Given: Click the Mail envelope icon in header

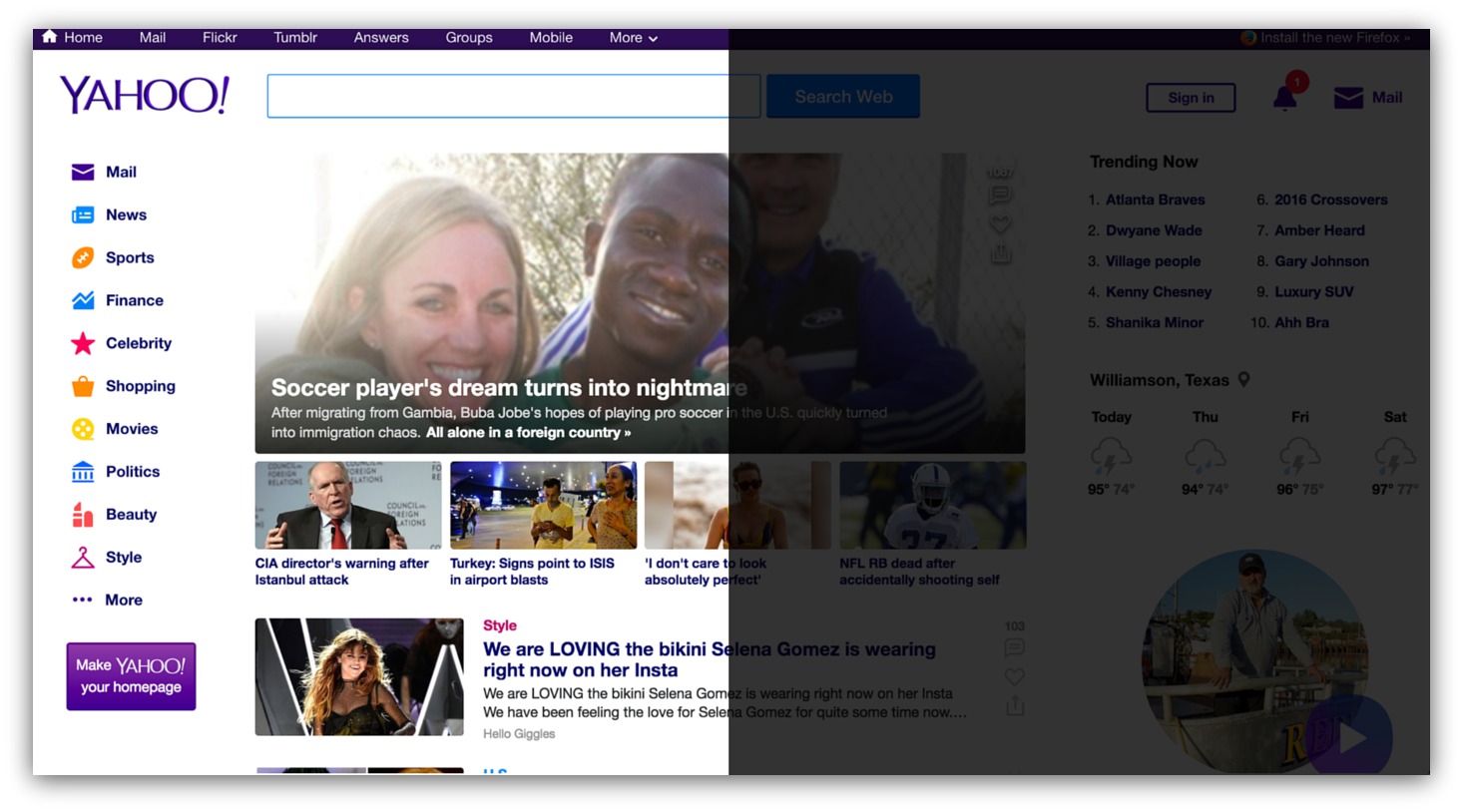Looking at the screenshot, I should pos(1348,97).
